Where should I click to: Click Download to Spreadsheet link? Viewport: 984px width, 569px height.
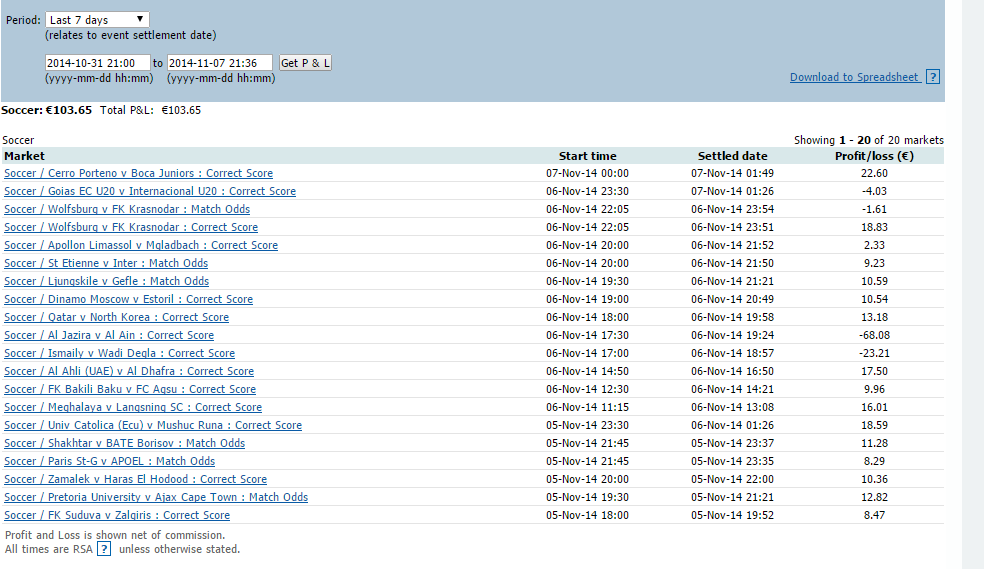[854, 77]
